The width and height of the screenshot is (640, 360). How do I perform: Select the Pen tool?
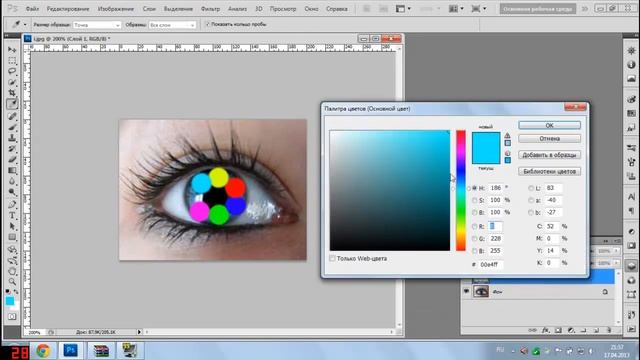pos(12,204)
